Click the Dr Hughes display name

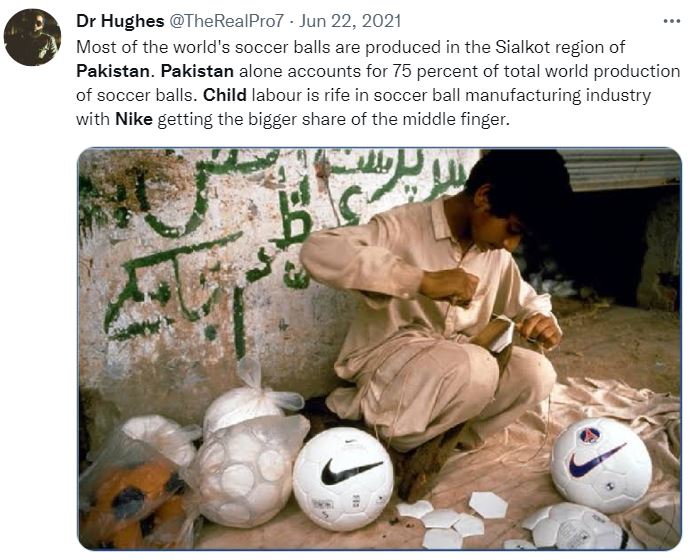point(120,21)
